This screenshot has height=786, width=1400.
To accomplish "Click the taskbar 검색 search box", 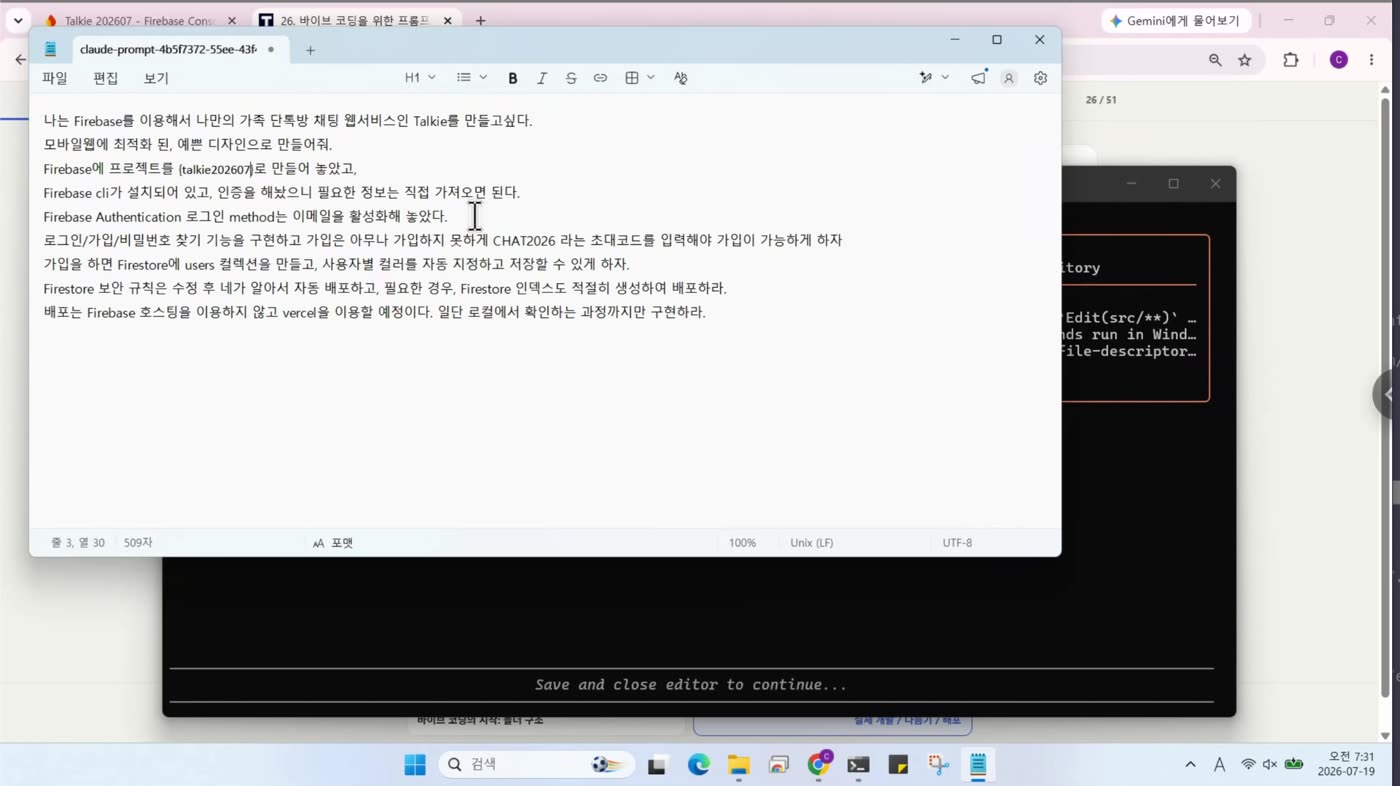I will tap(536, 765).
